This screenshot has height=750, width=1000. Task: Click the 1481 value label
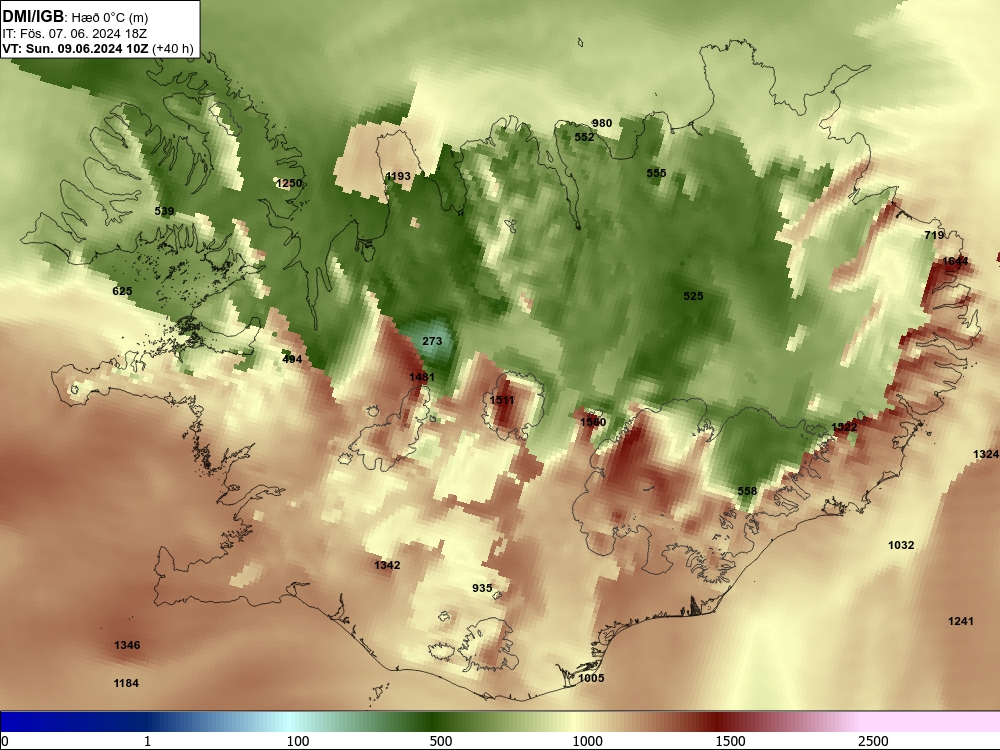422,377
